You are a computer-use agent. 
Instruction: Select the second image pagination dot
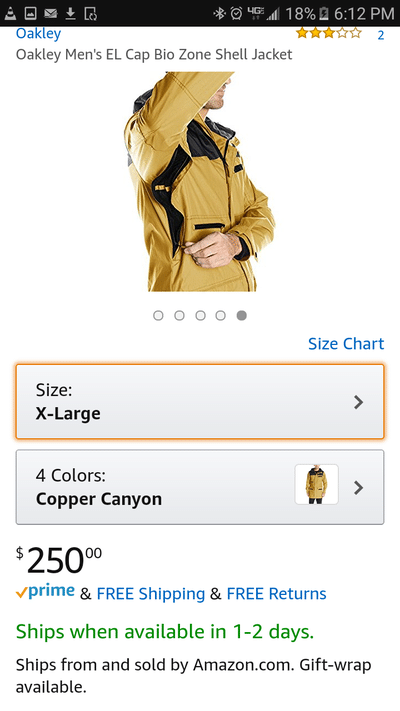click(180, 315)
